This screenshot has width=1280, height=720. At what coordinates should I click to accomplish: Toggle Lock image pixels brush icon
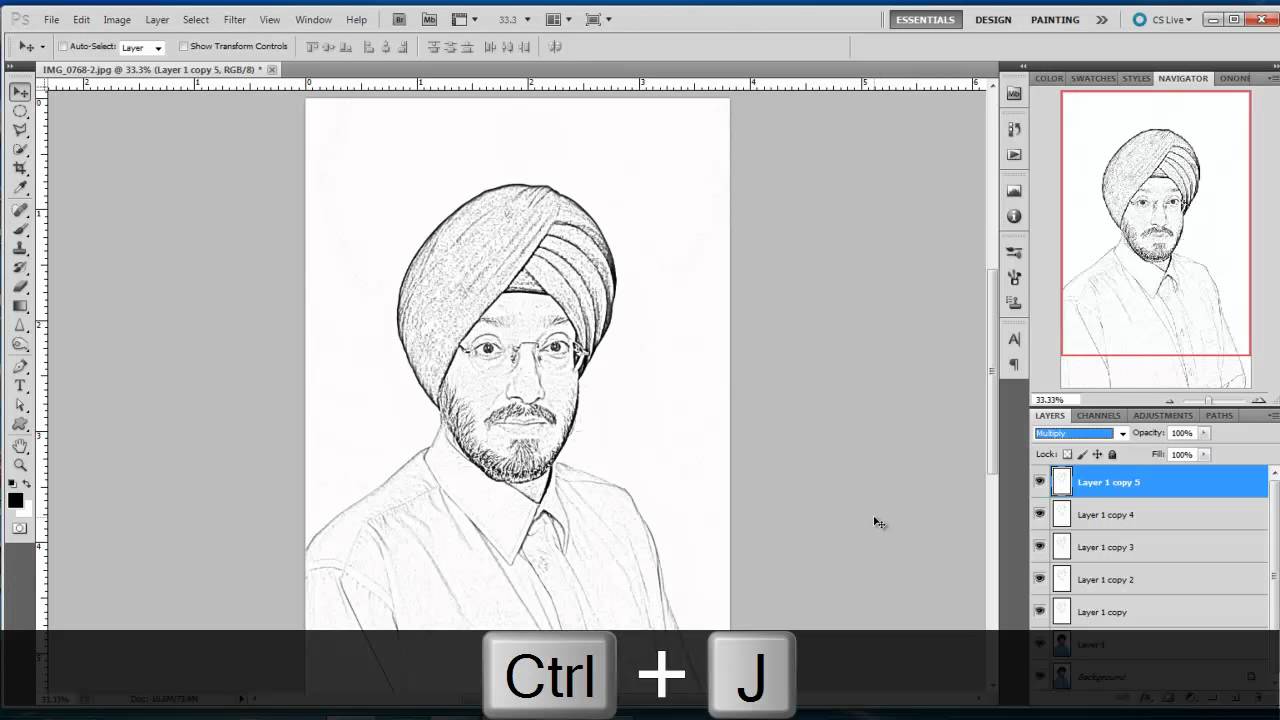point(1082,454)
